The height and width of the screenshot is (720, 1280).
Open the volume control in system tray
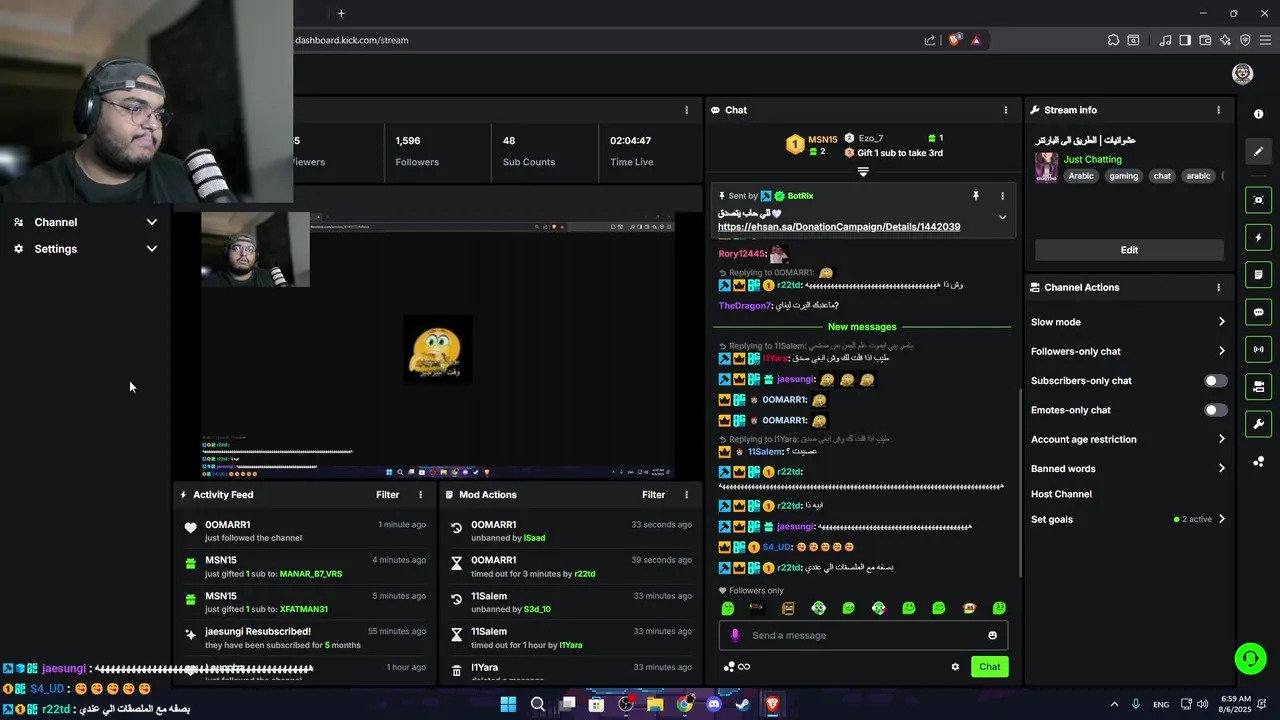[x=1202, y=704]
